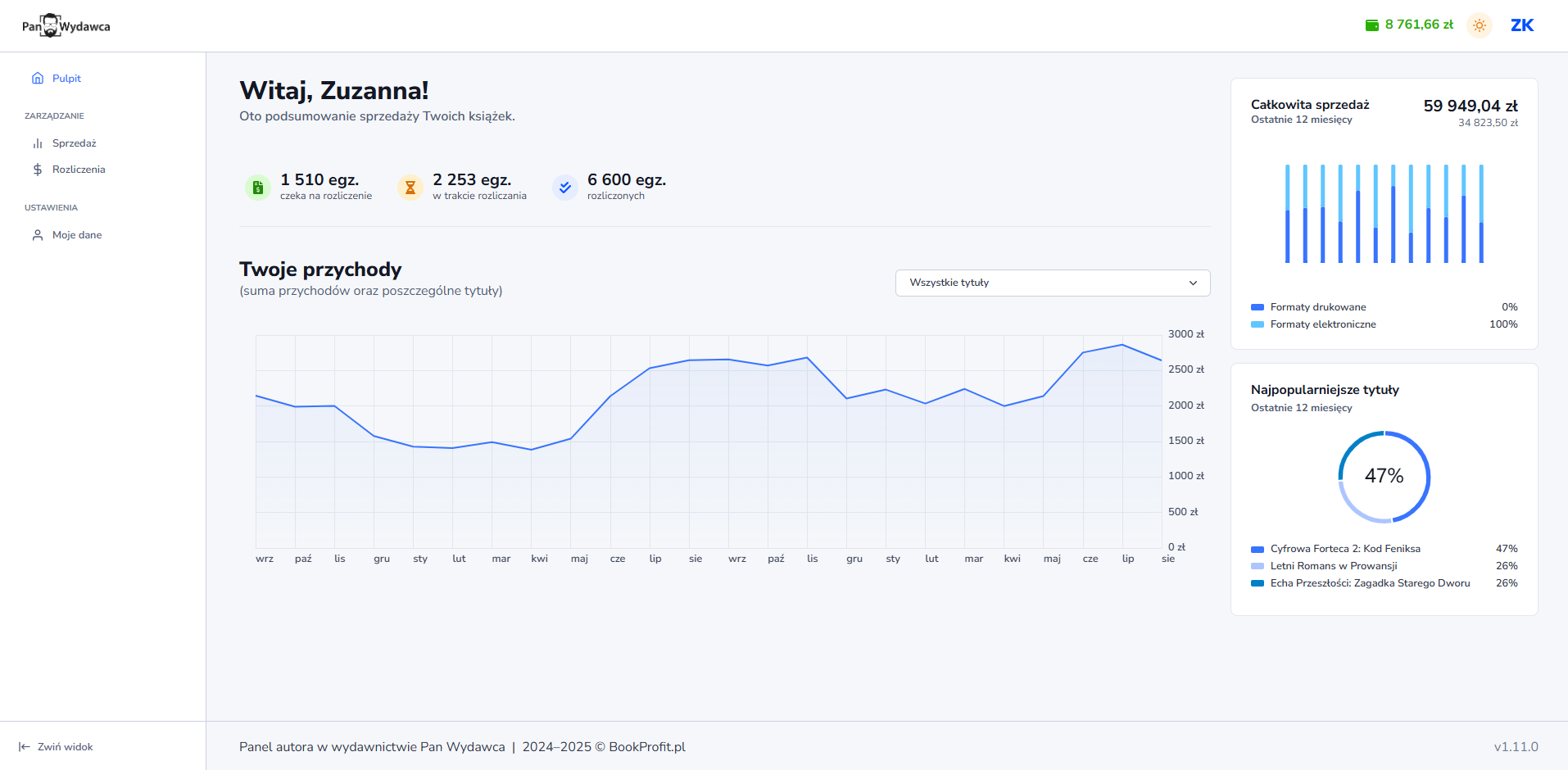Click the blue double-check 'rozliczonych' icon
This screenshot has width=1568, height=770.
pos(564,188)
